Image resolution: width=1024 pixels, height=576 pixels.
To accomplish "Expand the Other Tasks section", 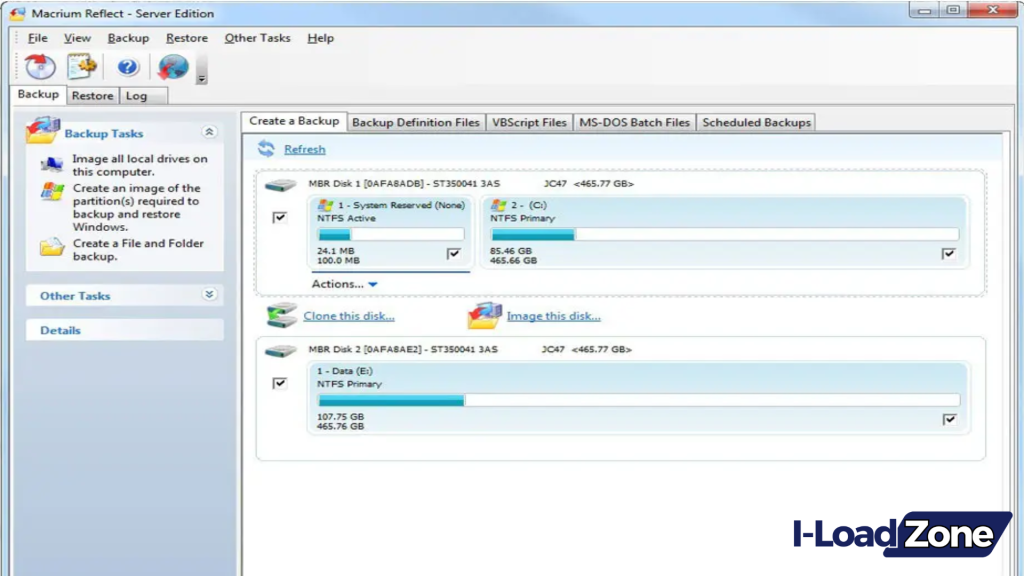I will coord(209,295).
